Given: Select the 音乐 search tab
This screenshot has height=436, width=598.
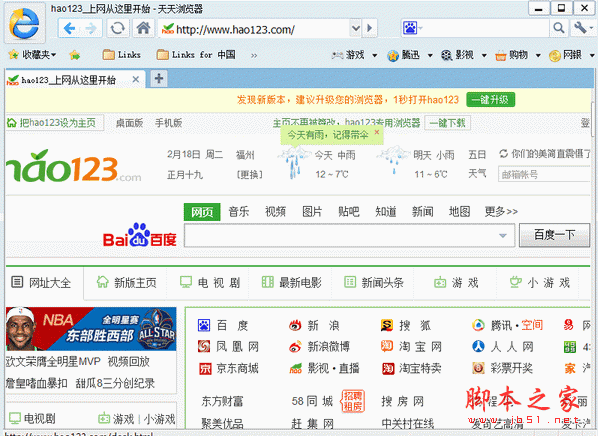Looking at the screenshot, I should 239,211.
